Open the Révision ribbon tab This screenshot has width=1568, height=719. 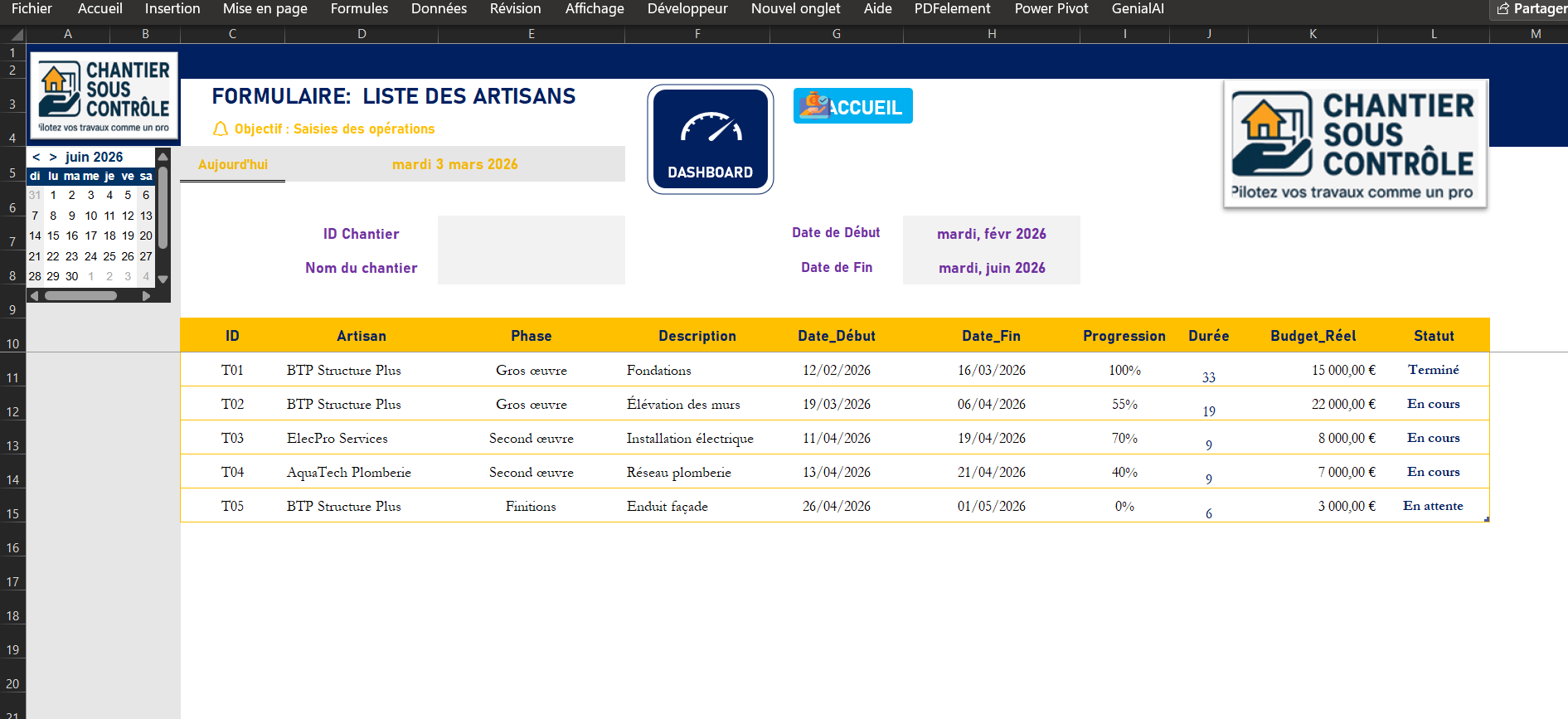click(515, 8)
